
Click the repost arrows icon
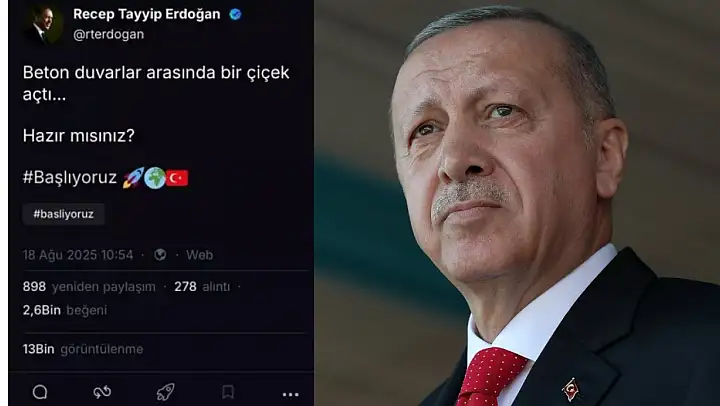tap(102, 392)
